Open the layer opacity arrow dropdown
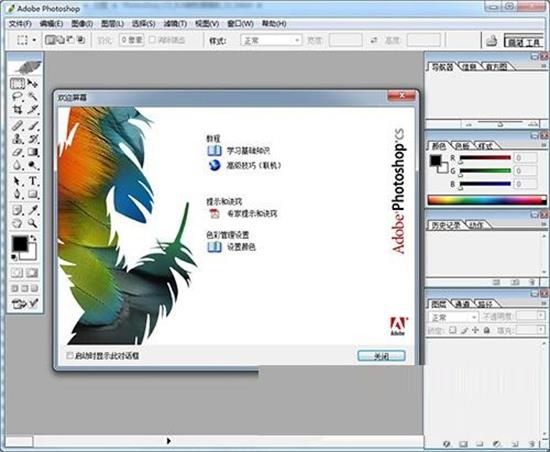Screen dimensions: 550x452 point(541,316)
